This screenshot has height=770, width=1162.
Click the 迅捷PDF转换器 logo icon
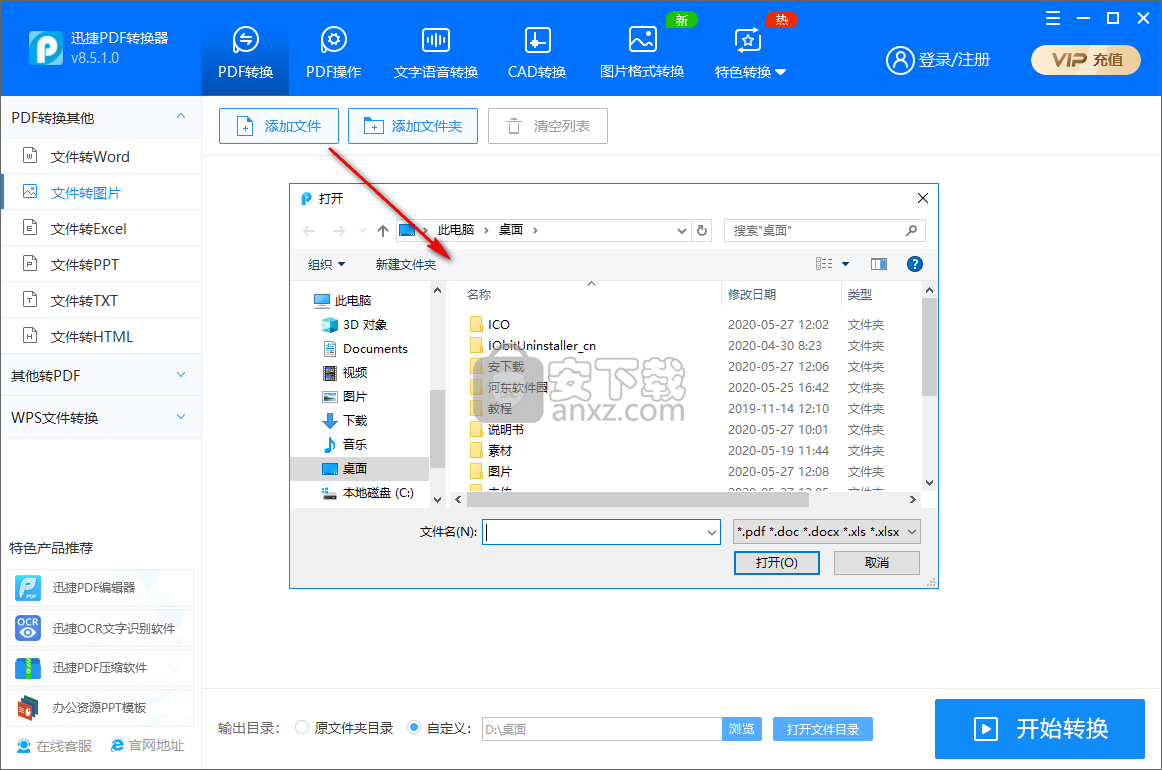pos(46,48)
